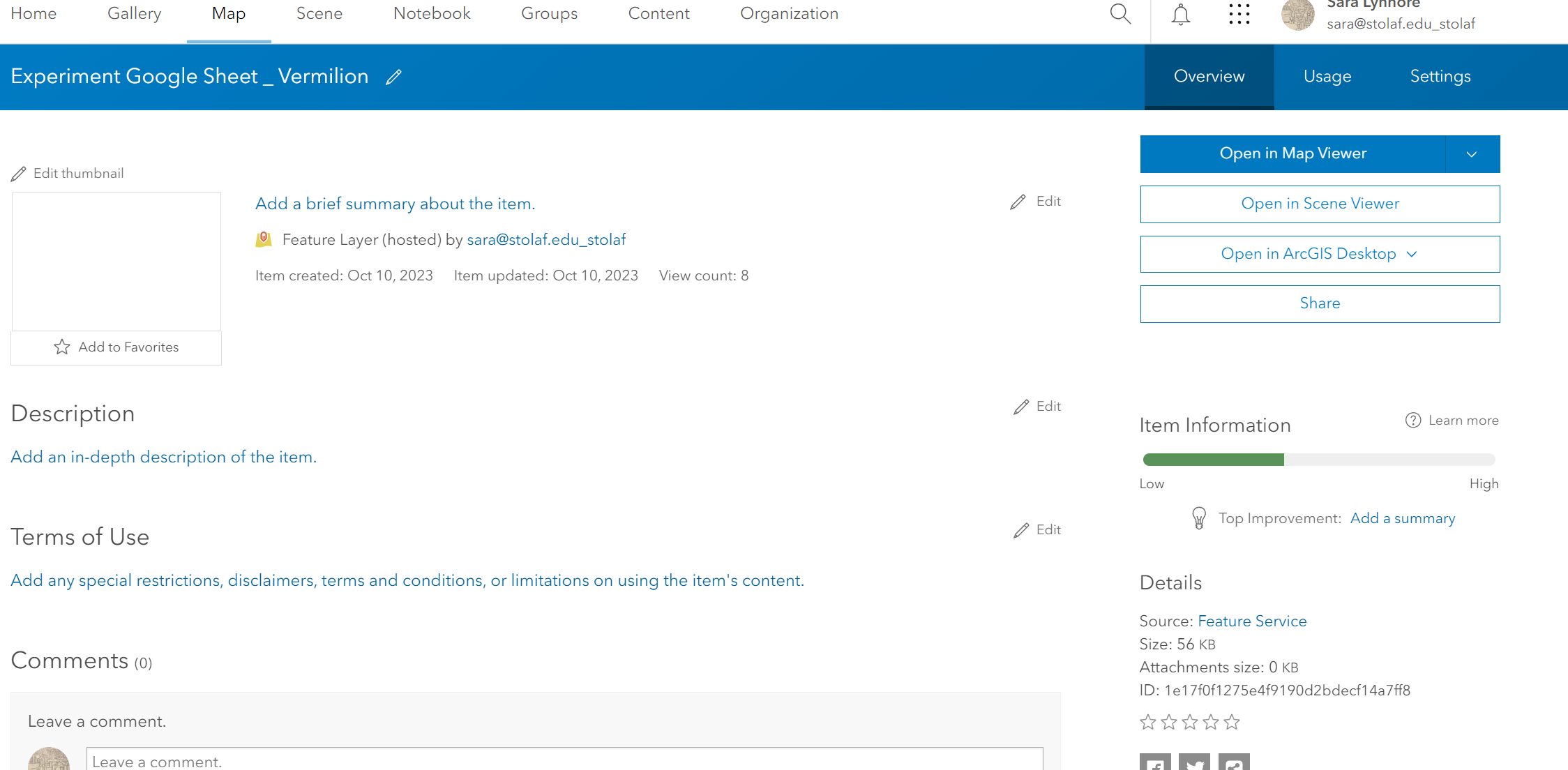This screenshot has height=770, width=1568.
Task: Select the Map menu item
Action: tap(229, 14)
